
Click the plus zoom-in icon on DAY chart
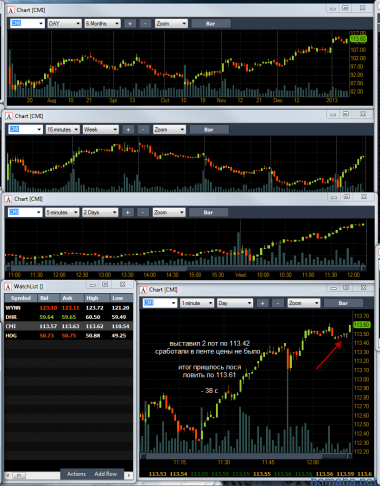(x=130, y=24)
